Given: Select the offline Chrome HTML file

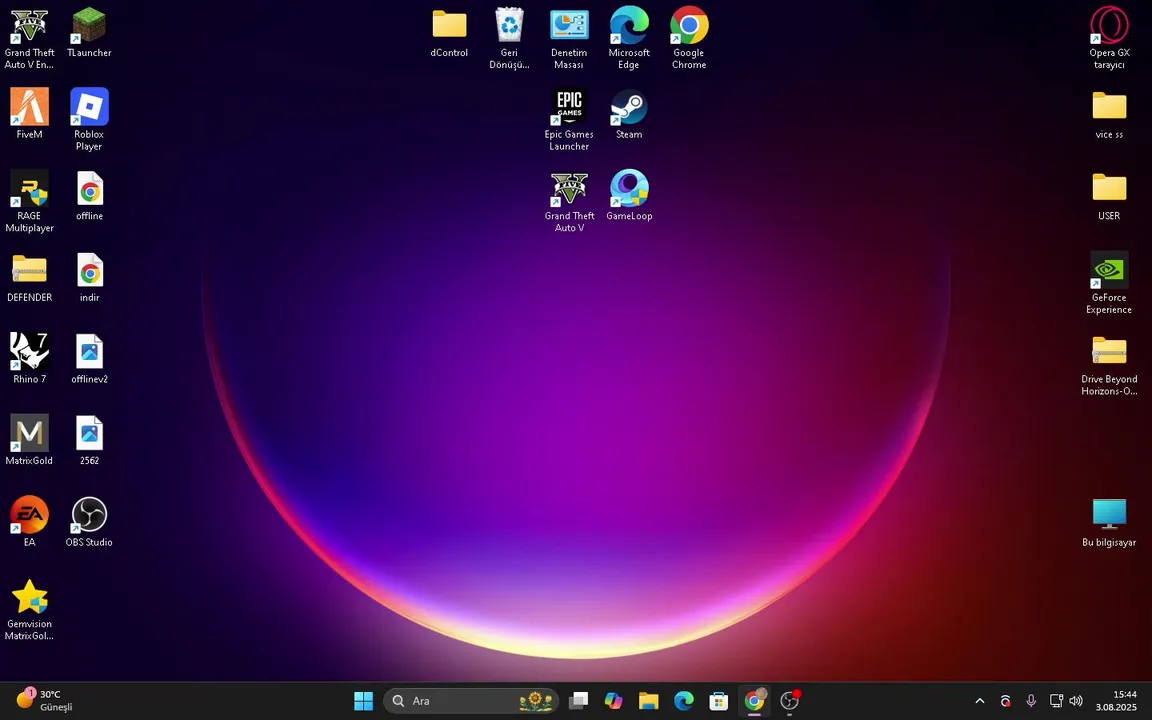Looking at the screenshot, I should (90, 195).
